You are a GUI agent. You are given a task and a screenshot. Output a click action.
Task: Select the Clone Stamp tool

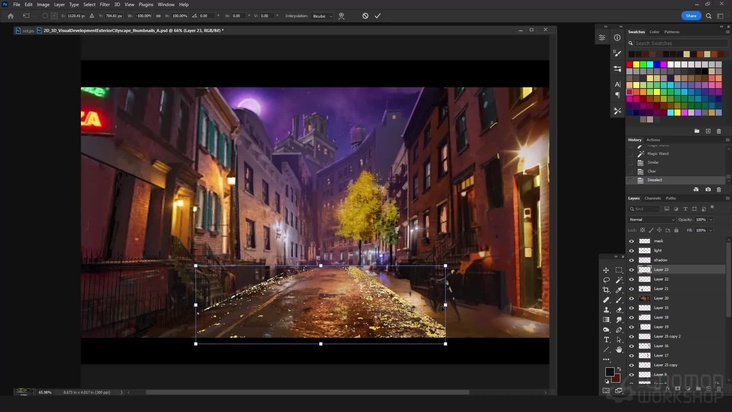606,310
